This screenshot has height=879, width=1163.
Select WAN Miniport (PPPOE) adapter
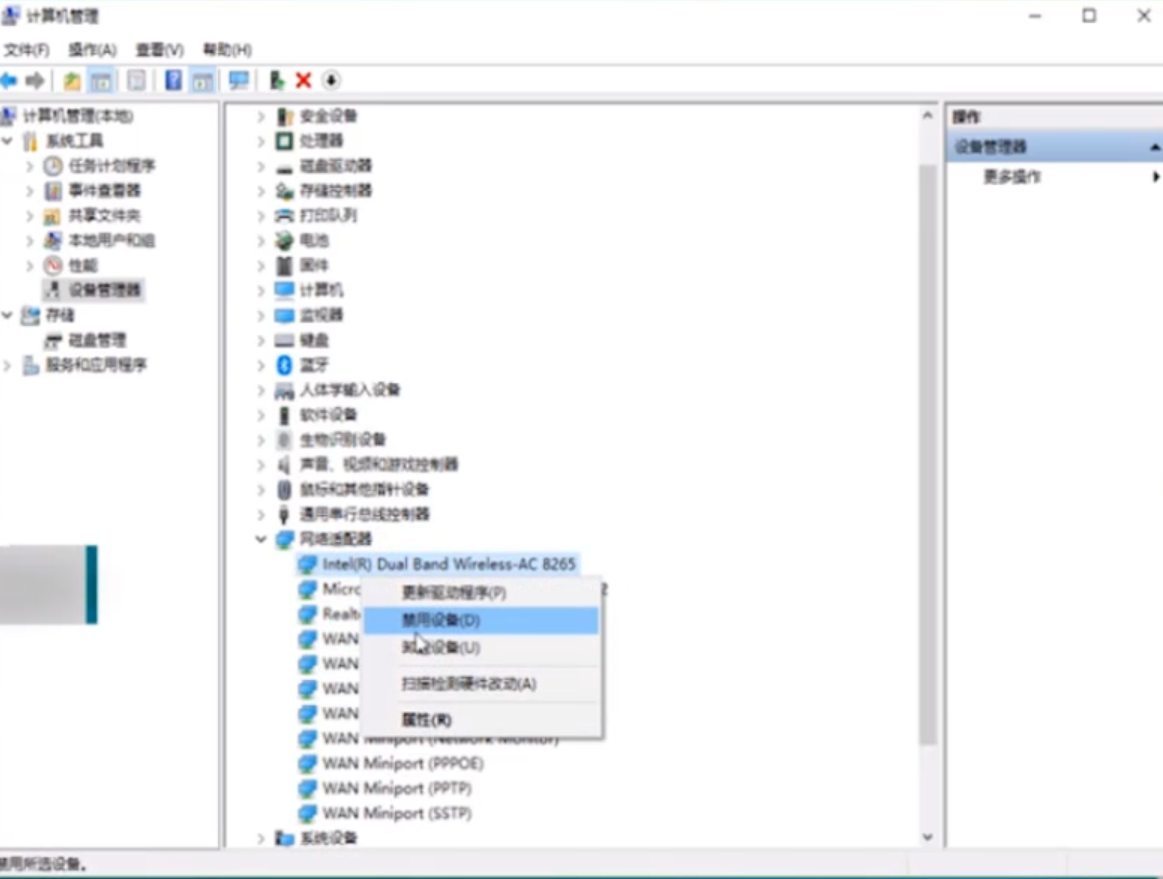(403, 763)
